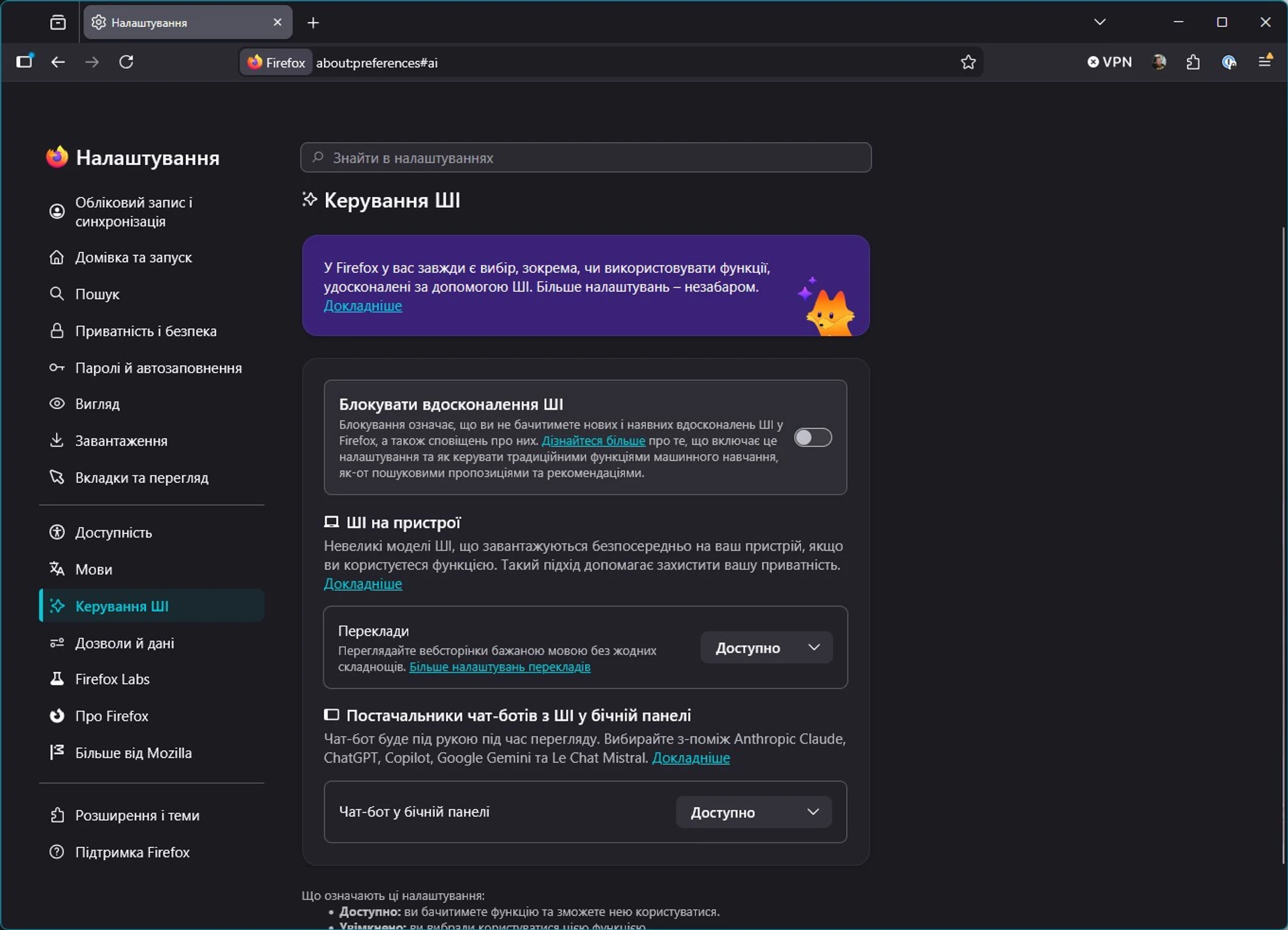The width and height of the screenshot is (1288, 930).
Task: Open the Firefox Labs category
Action: [152, 679]
